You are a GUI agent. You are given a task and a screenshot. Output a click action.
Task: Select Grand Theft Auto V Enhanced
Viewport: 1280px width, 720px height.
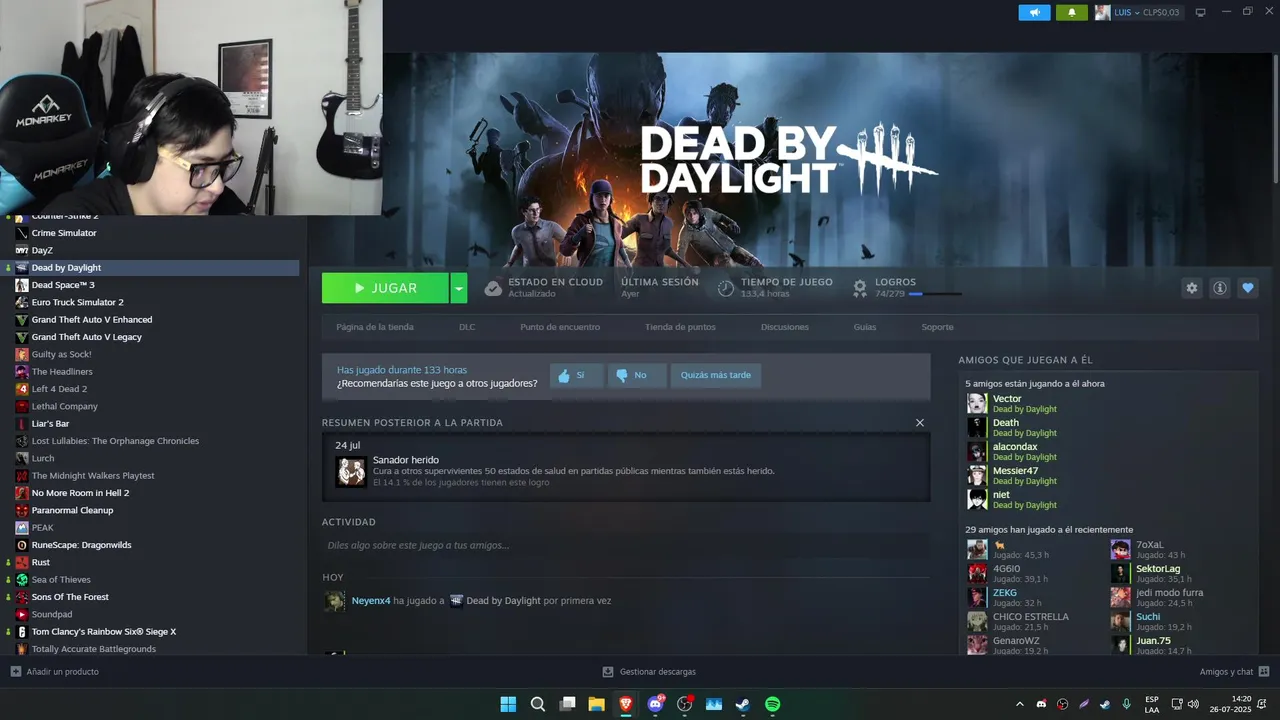point(92,320)
